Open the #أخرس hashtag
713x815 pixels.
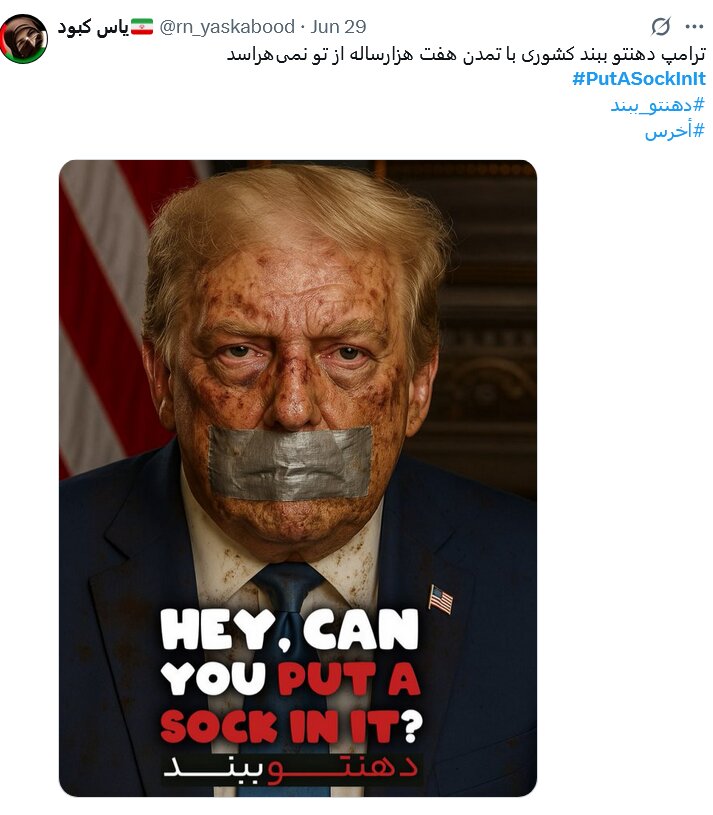coord(675,131)
